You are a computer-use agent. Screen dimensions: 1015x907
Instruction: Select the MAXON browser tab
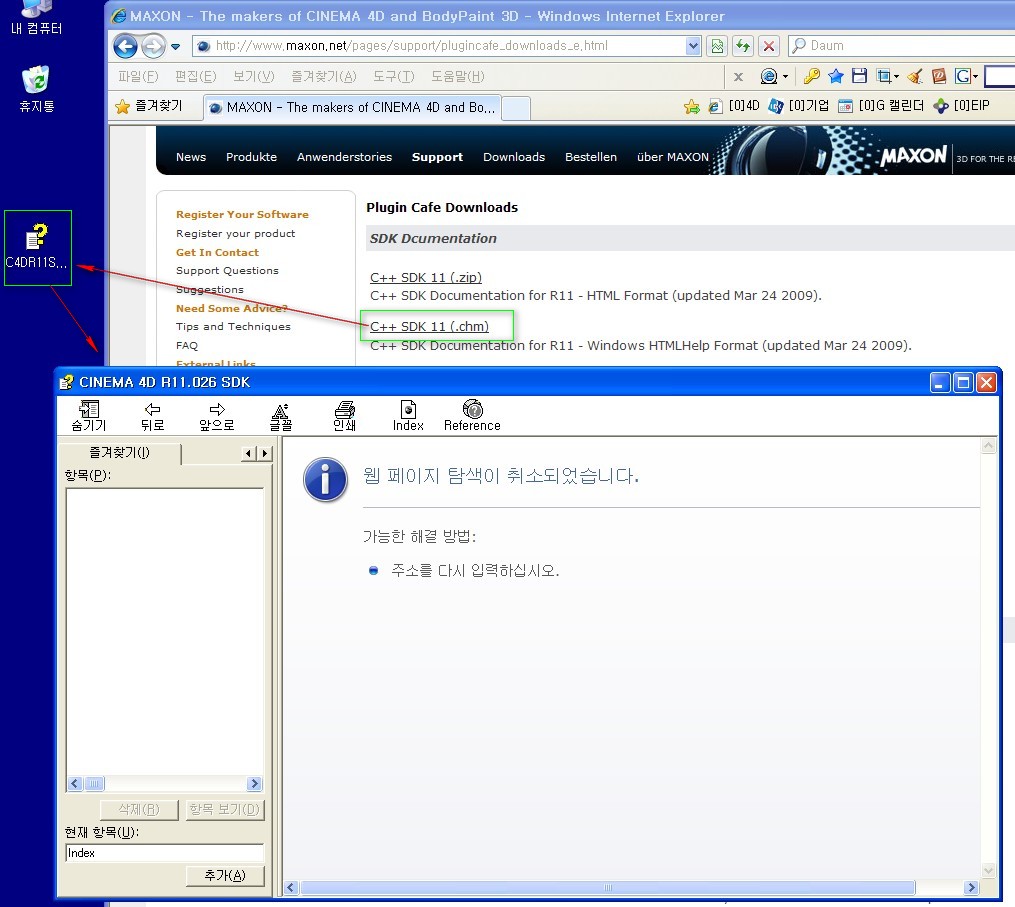[353, 107]
